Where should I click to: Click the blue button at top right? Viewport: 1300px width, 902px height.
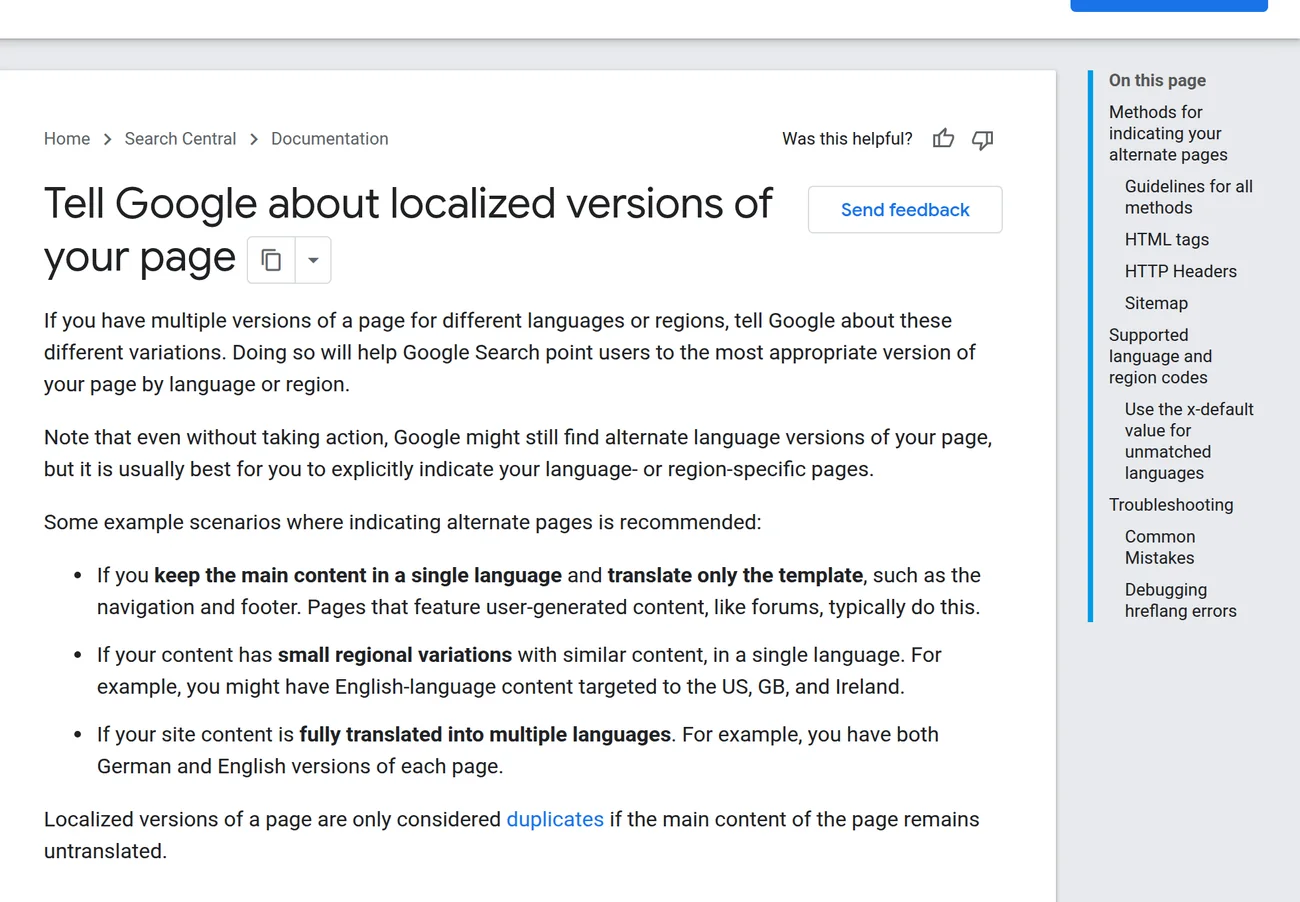pos(1168,5)
